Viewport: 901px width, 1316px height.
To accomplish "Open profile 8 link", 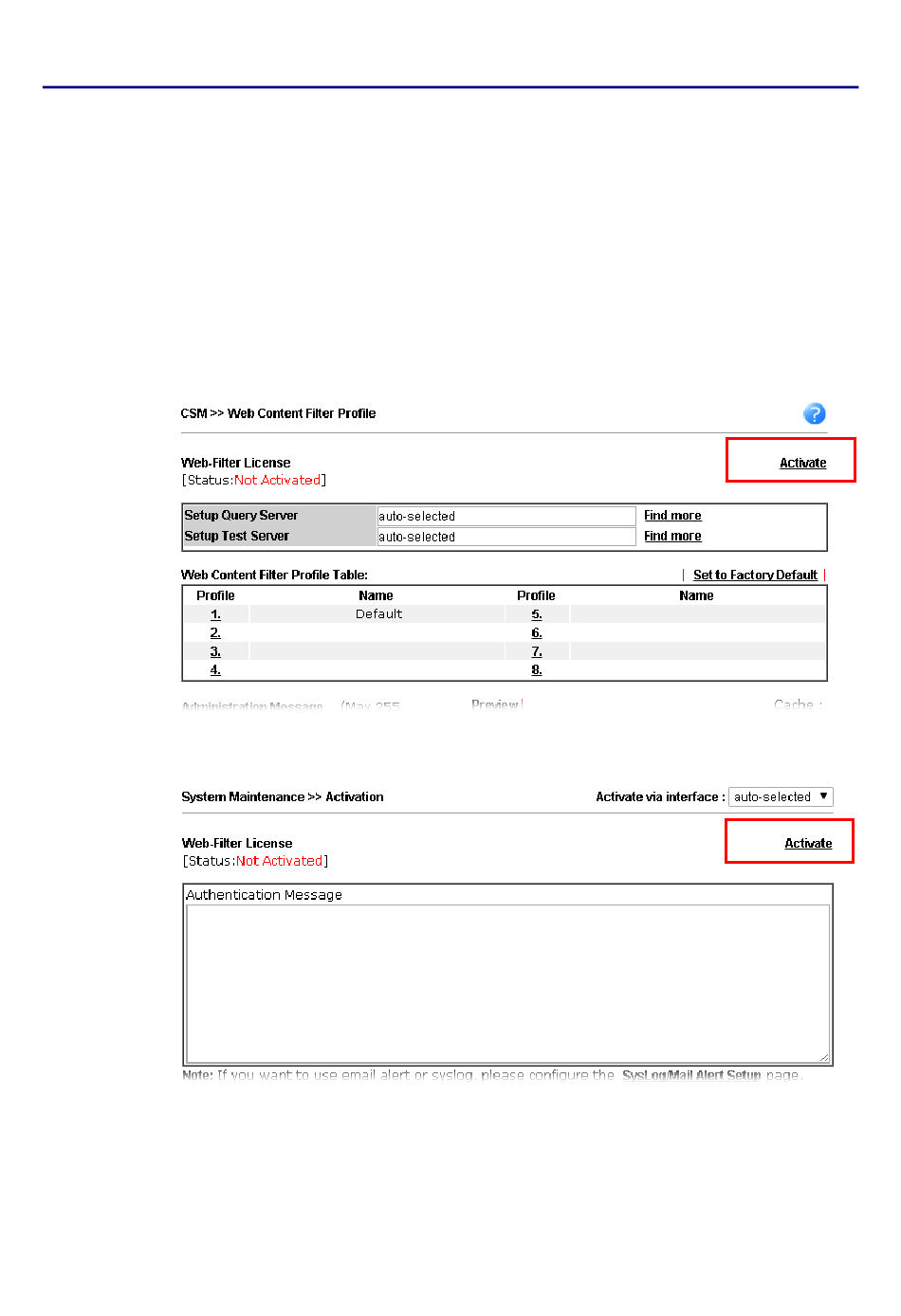I will pos(537,669).
